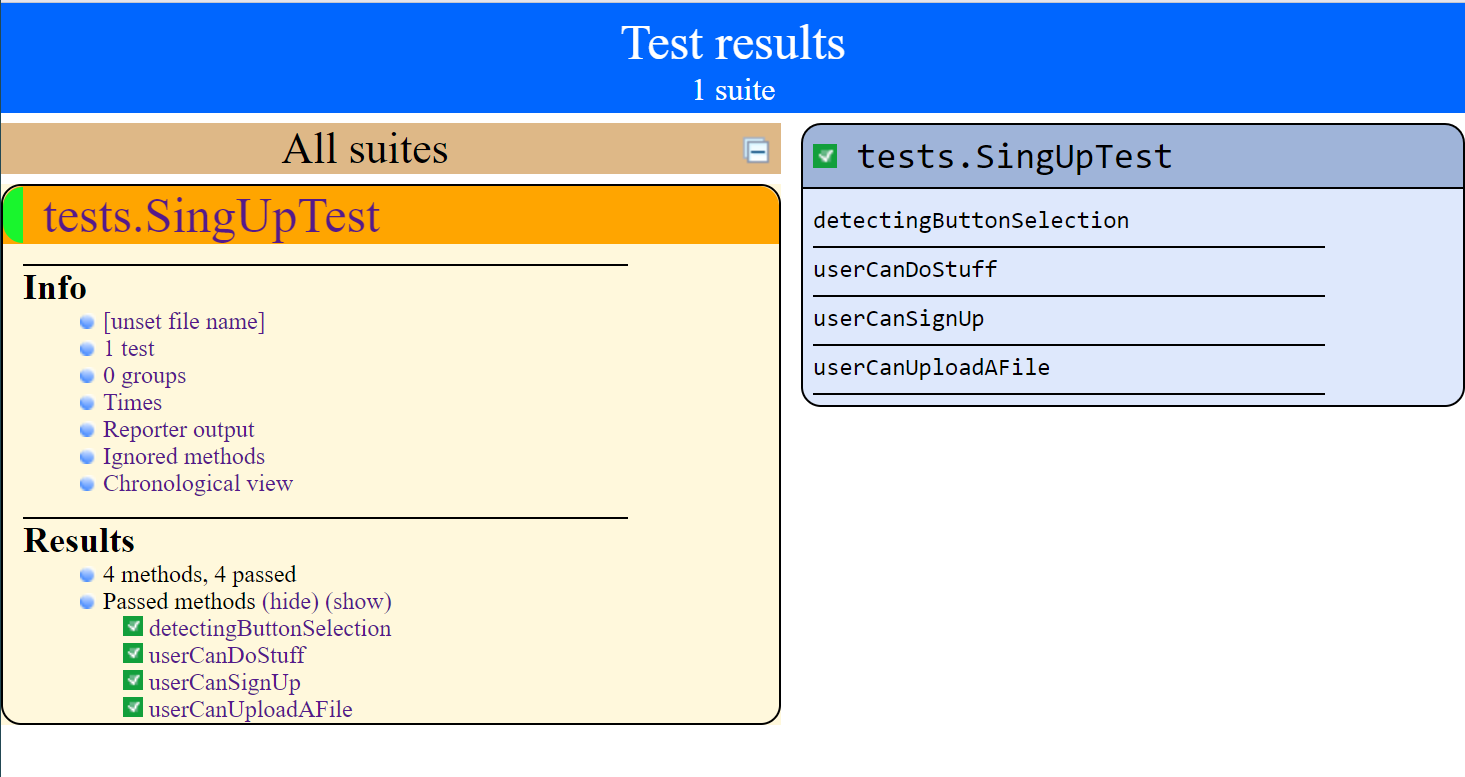Click green check icon next to userCanUploadAFile
Viewport: 1465px width, 777px height.
point(133,708)
